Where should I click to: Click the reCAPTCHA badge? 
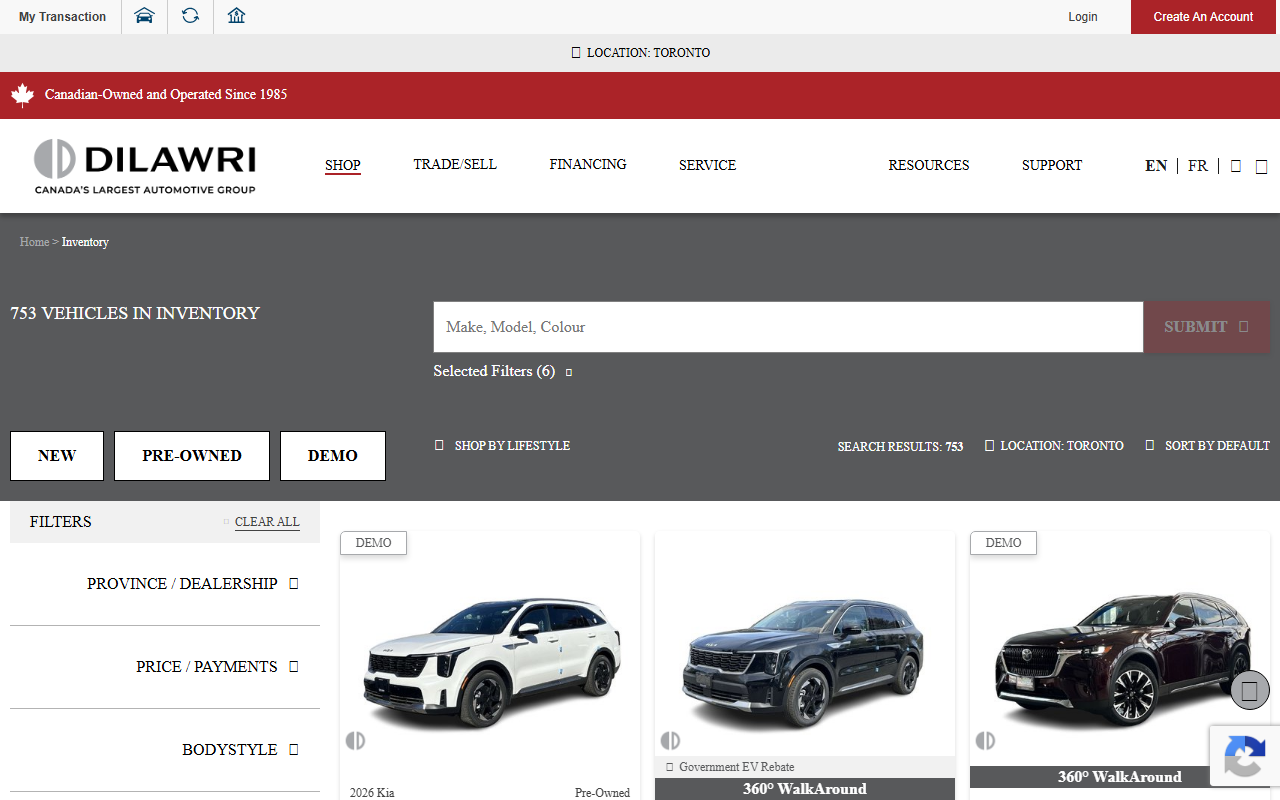1245,755
